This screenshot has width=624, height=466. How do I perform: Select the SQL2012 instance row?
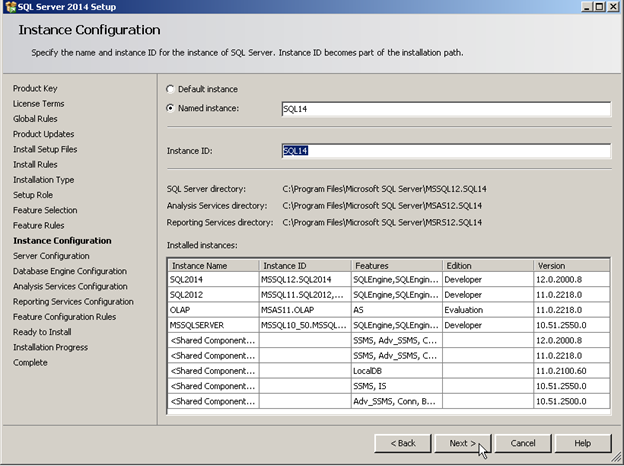(389, 295)
